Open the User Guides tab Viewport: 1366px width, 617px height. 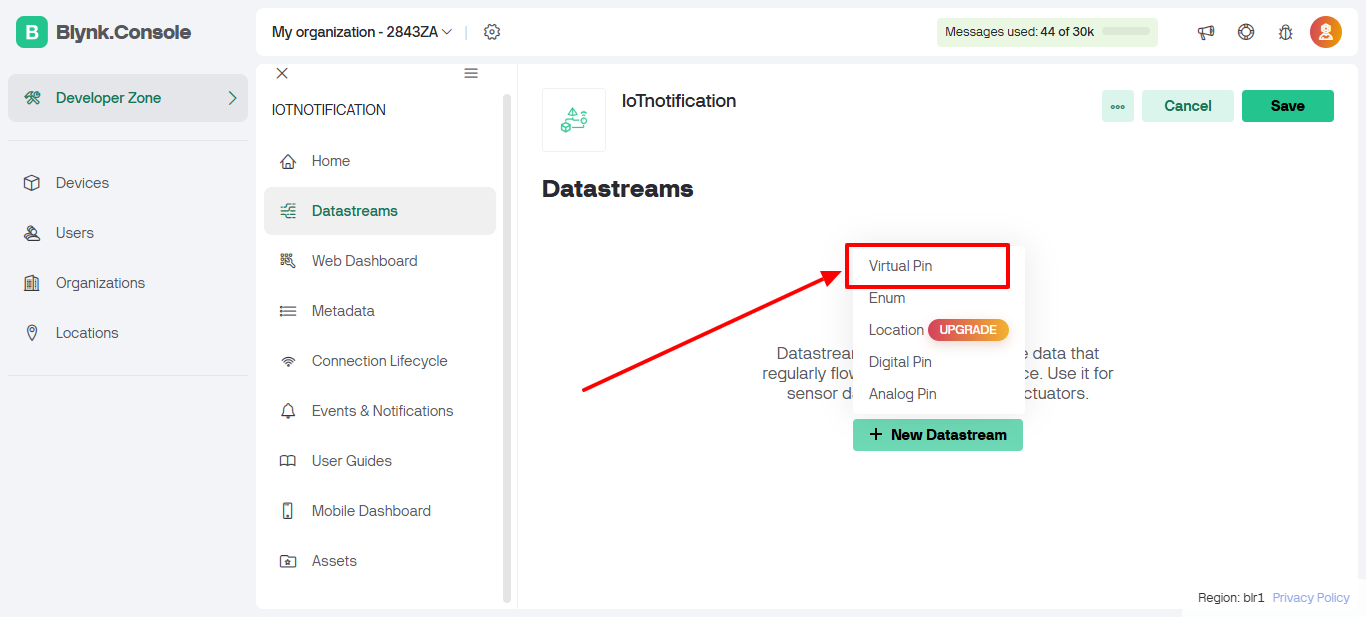(380, 461)
